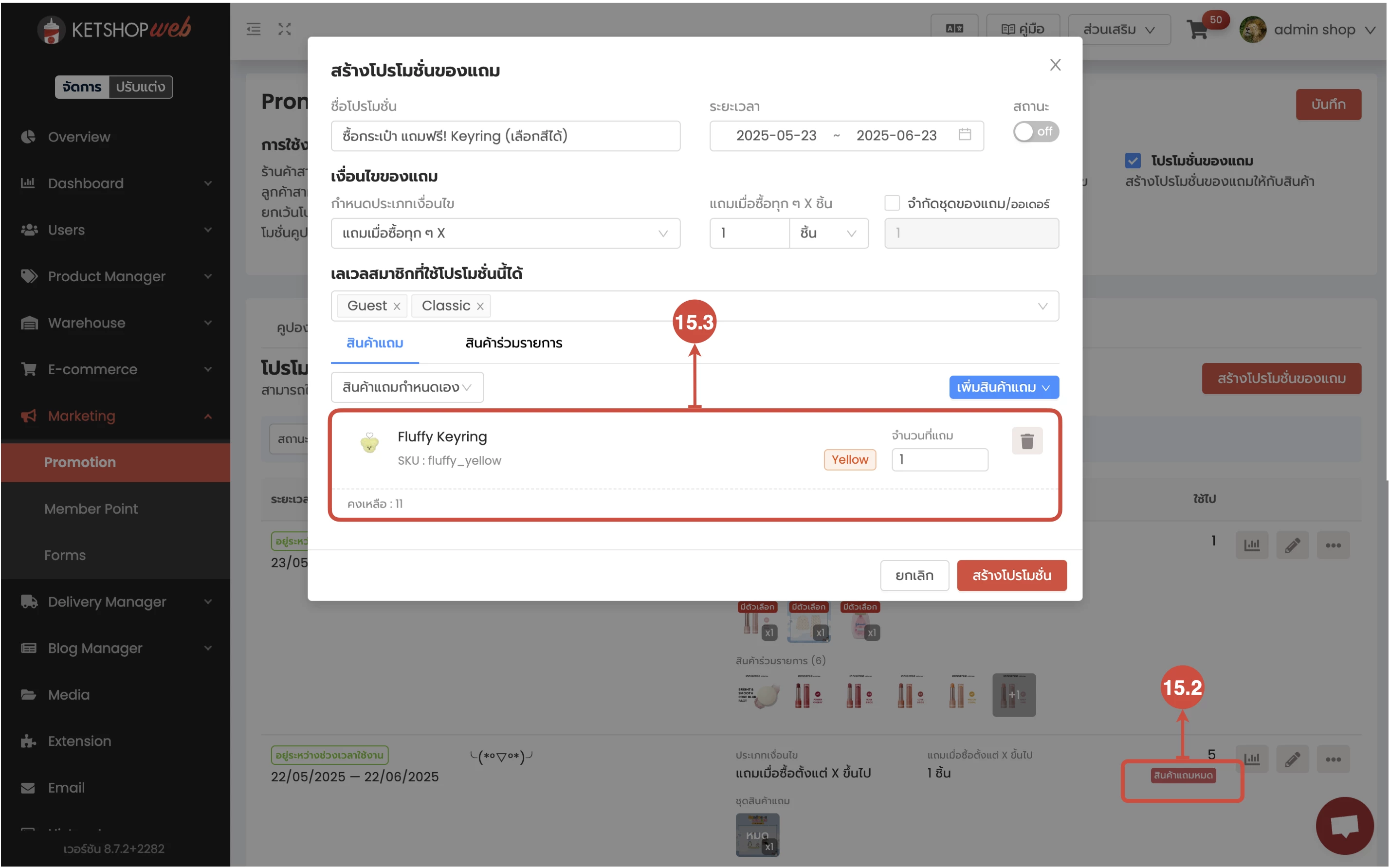Expand to fullscreen with the expand icon
1389x868 pixels.
tap(284, 29)
